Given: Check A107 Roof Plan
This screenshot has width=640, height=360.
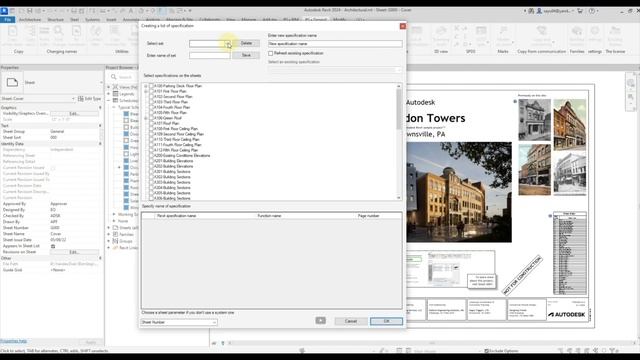Looking at the screenshot, I should click(151, 123).
